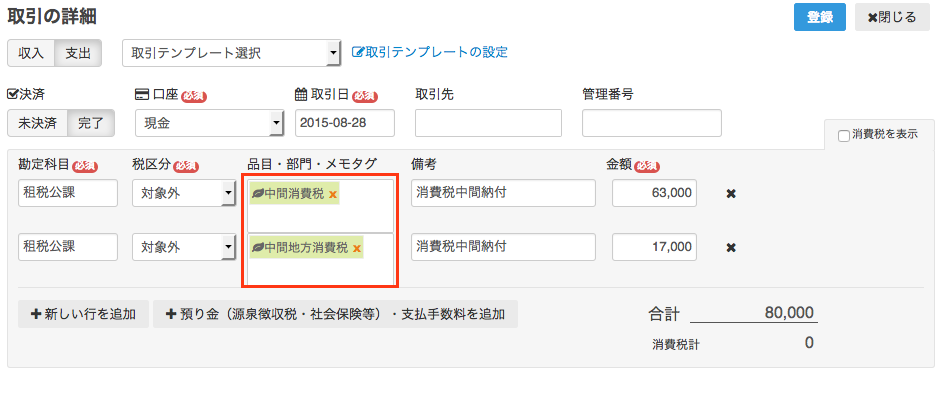Remove the 中間消費税 tag with its x
The width and height of the screenshot is (942, 396).
(333, 194)
